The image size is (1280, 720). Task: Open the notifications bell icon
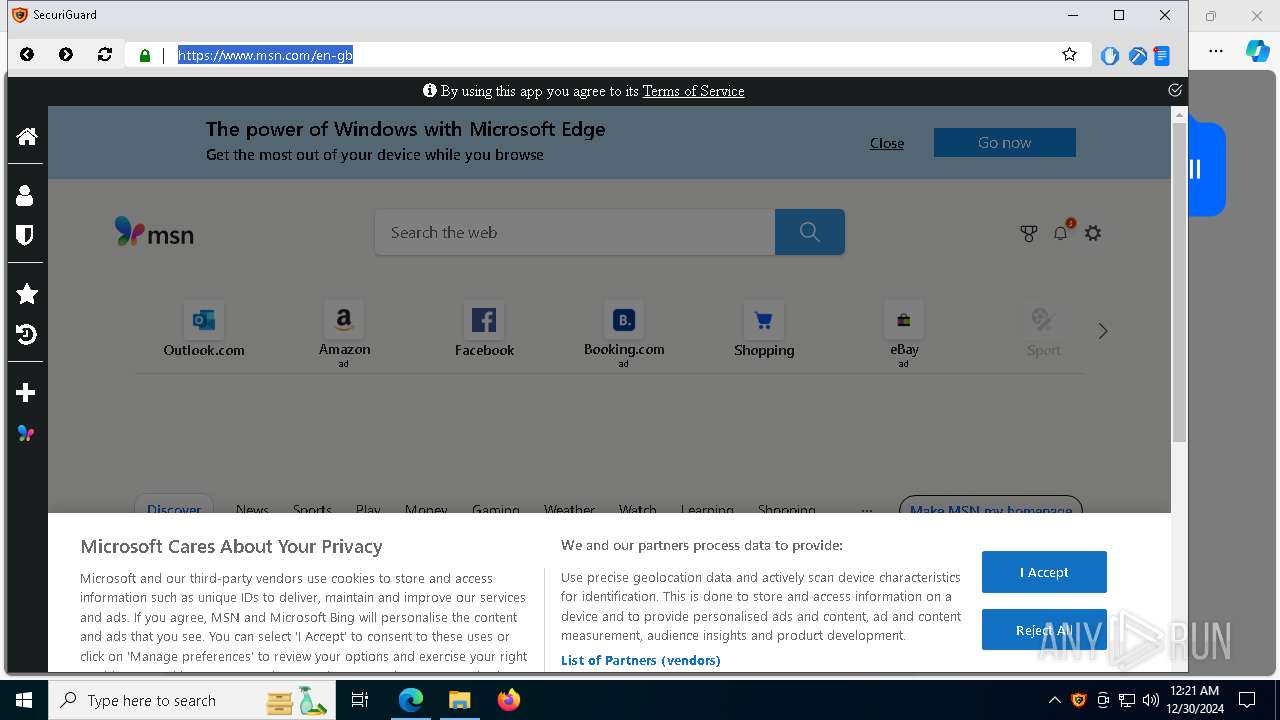[1061, 233]
